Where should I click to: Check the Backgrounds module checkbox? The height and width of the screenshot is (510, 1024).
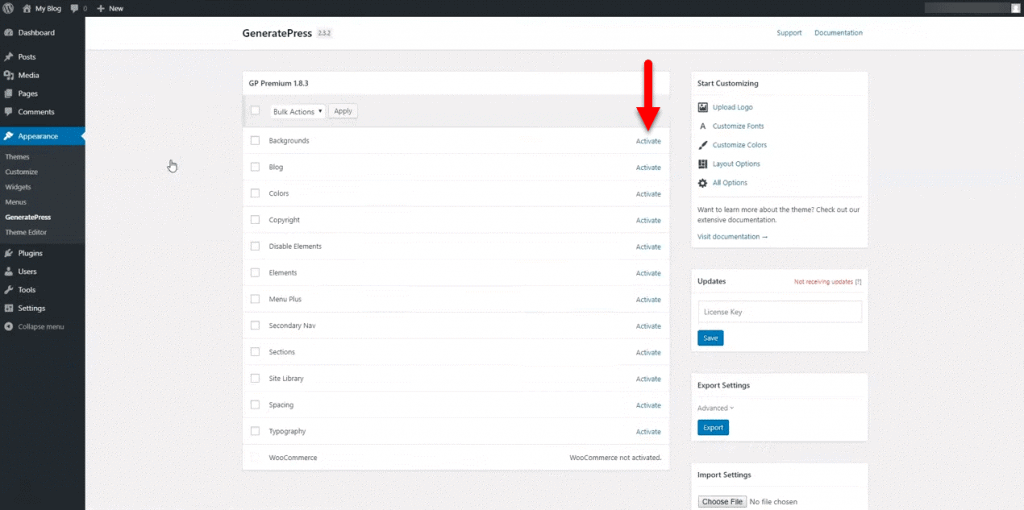click(255, 141)
